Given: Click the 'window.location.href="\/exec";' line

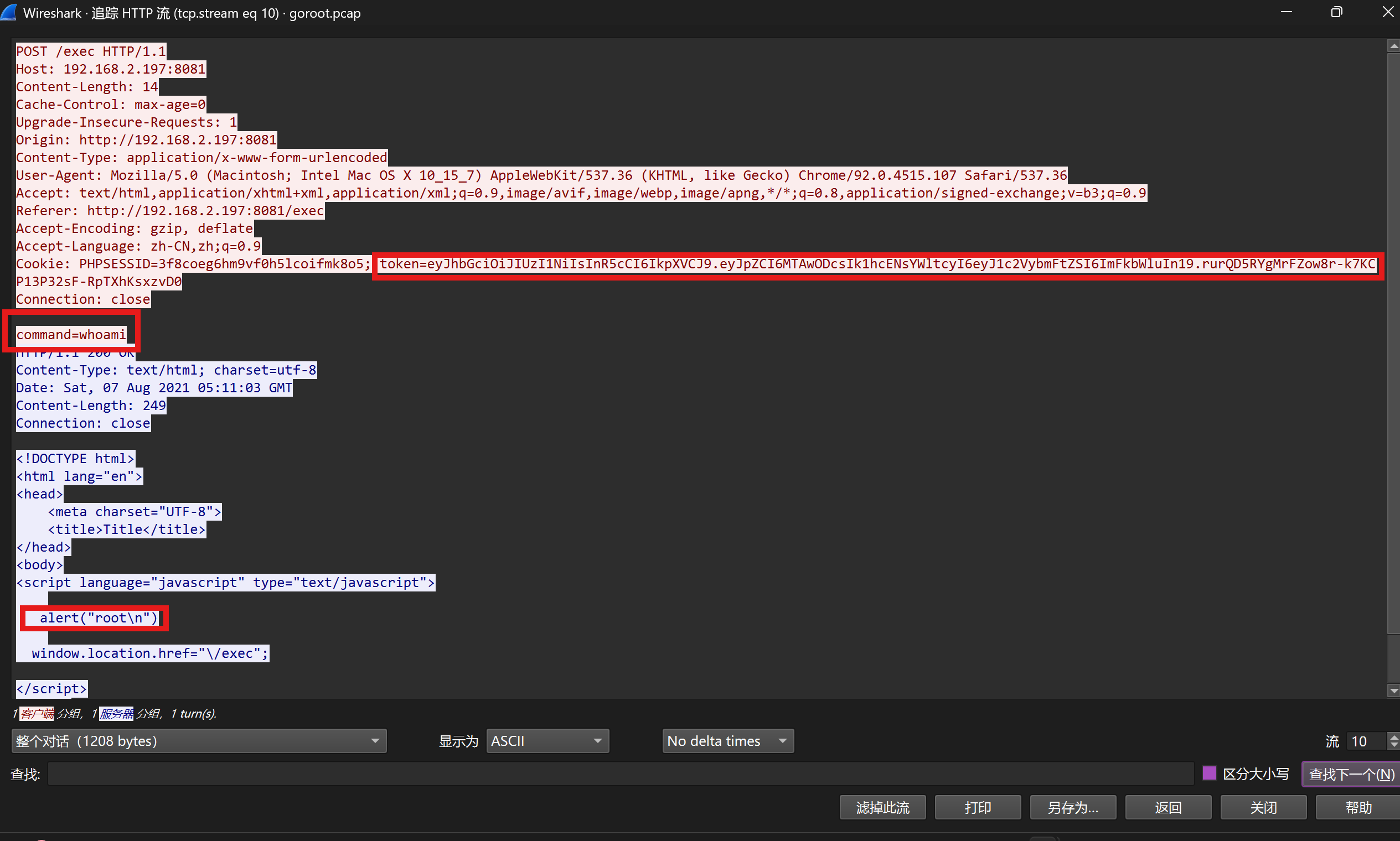Looking at the screenshot, I should pos(150,653).
